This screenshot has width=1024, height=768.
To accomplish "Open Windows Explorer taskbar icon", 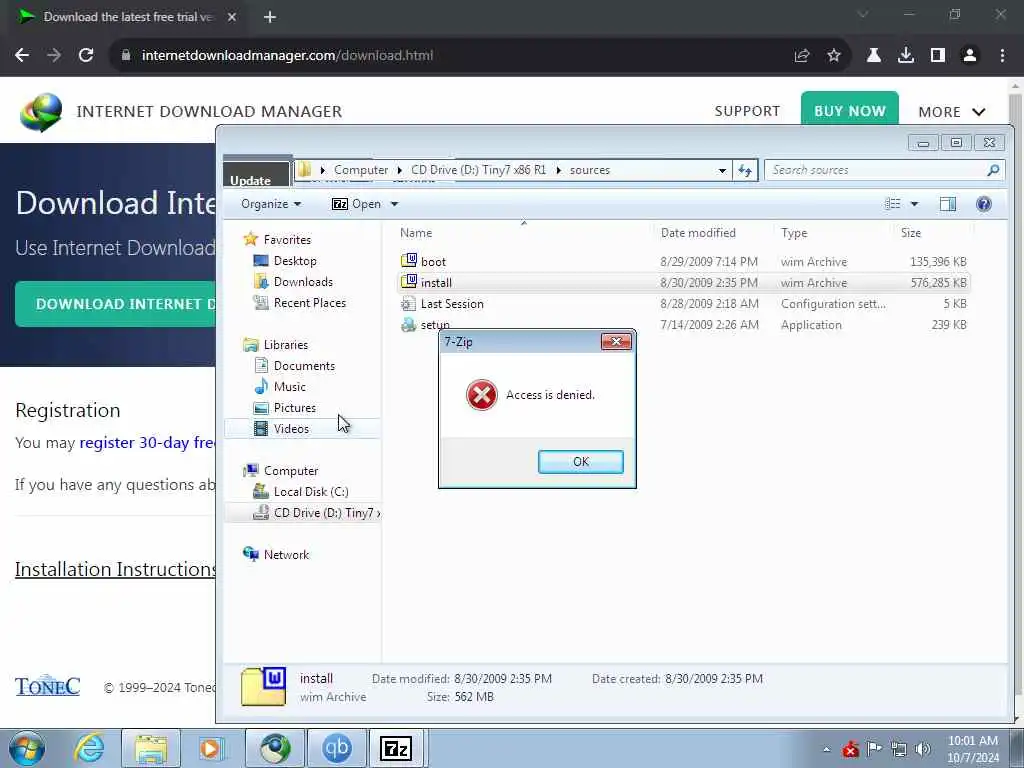I will click(x=151, y=748).
